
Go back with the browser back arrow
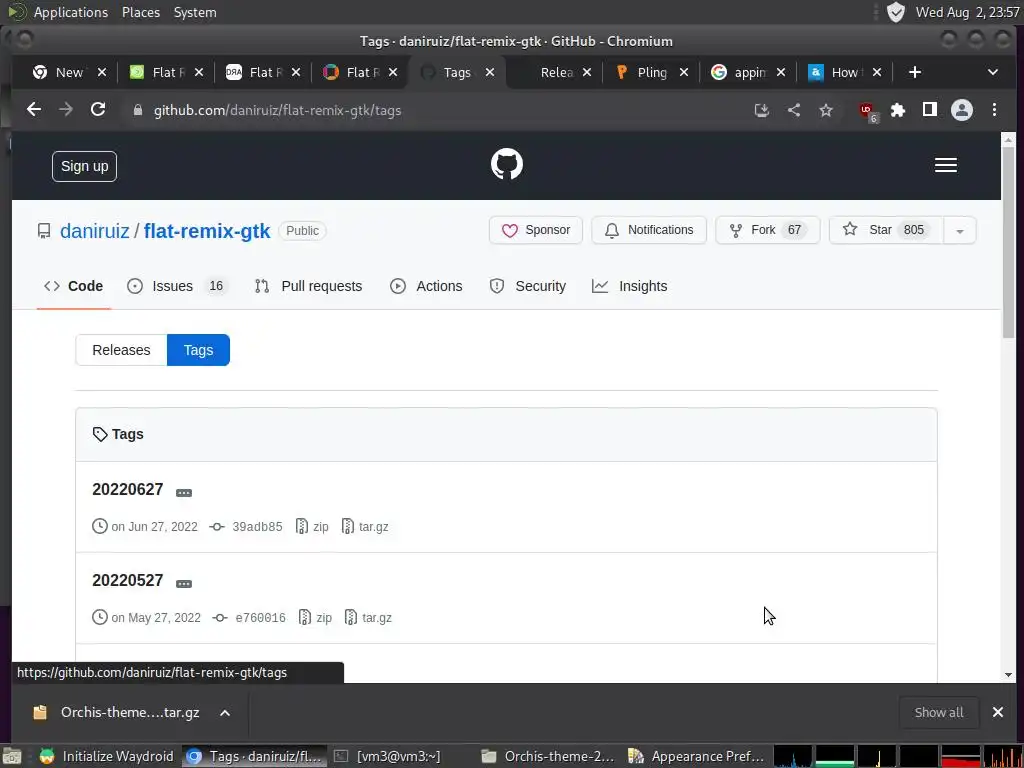coord(34,110)
